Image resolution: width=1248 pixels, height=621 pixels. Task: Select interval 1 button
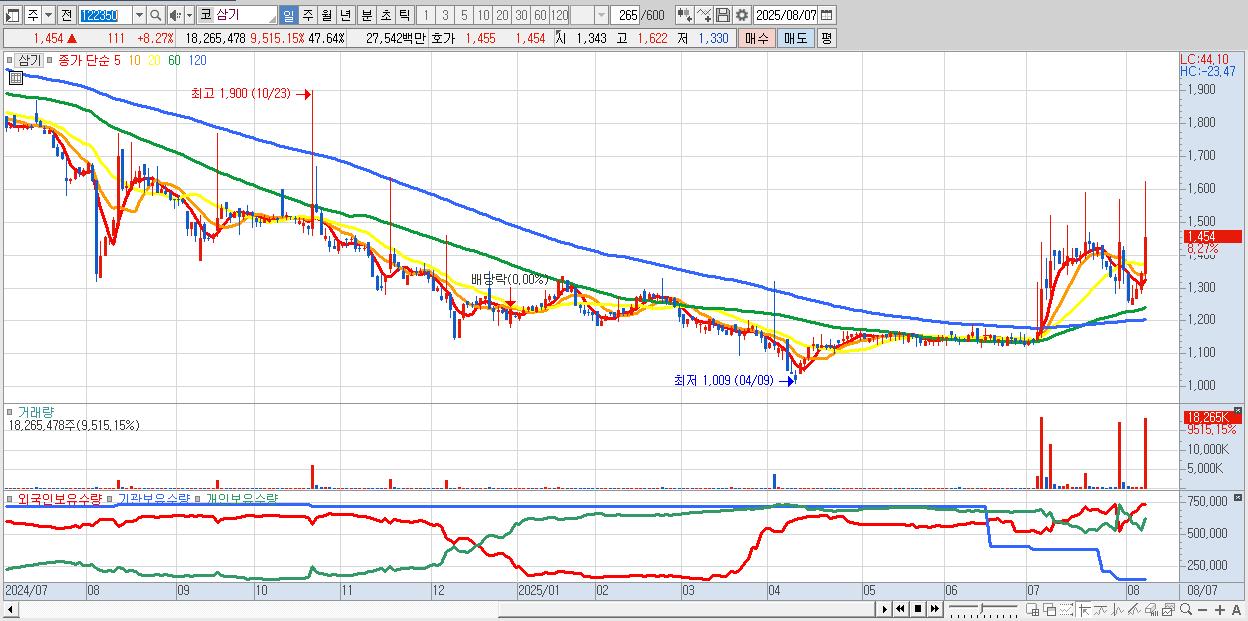click(425, 15)
